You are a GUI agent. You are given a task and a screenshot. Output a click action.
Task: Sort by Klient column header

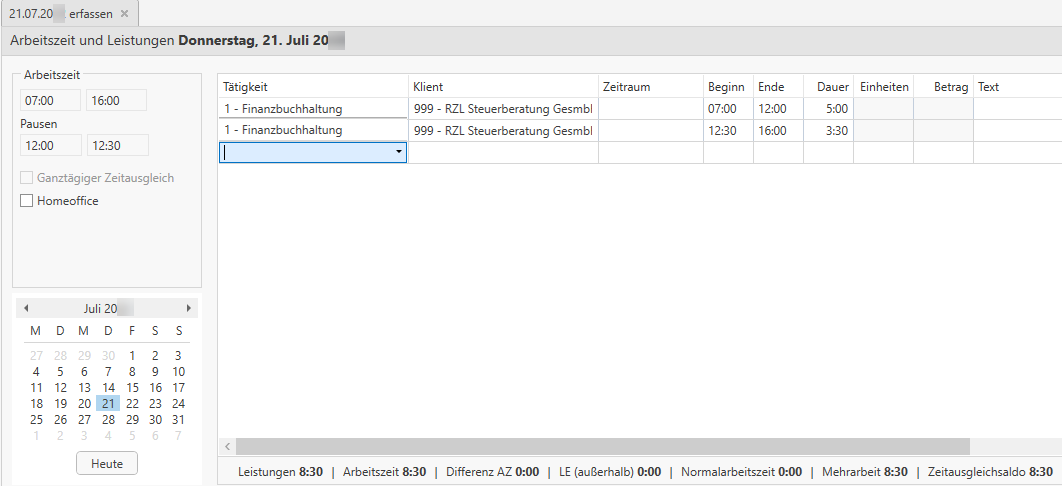(x=503, y=87)
